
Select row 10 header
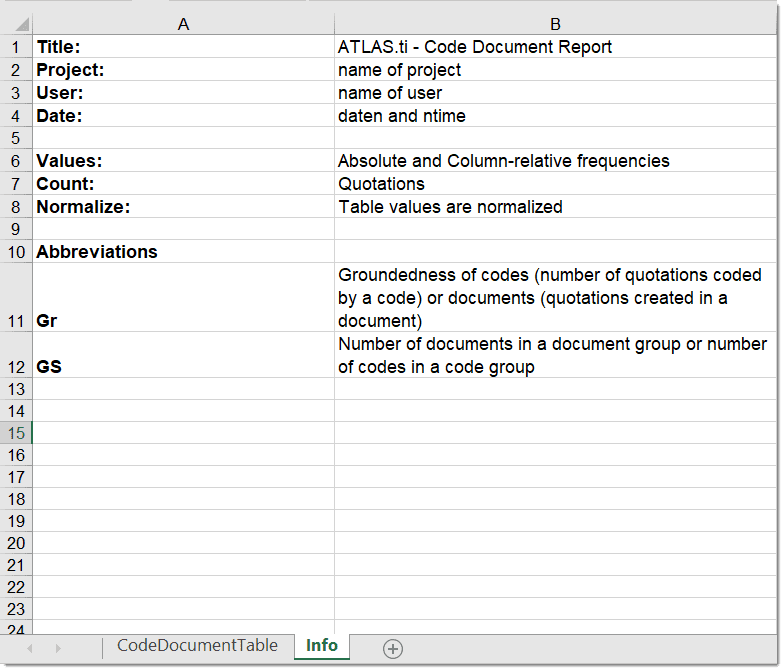tap(16, 252)
